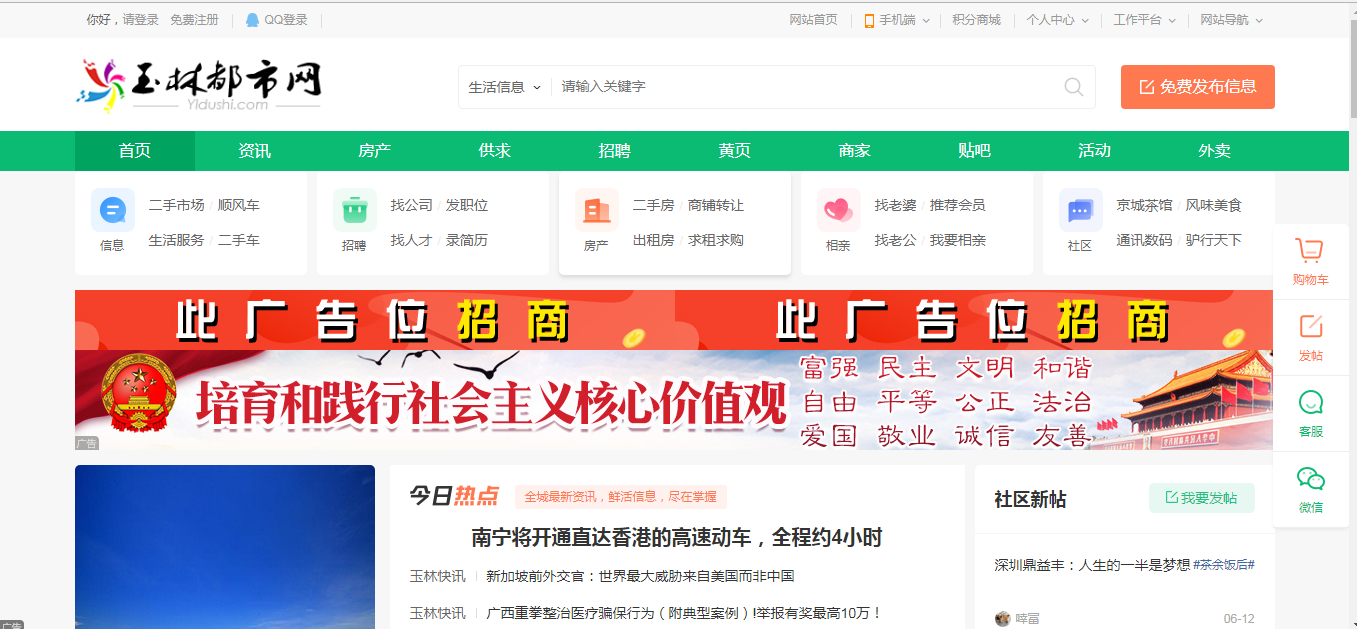This screenshot has width=1357, height=629.
Task: Click the 微信 WeChat sidebar icon
Action: tap(1310, 479)
